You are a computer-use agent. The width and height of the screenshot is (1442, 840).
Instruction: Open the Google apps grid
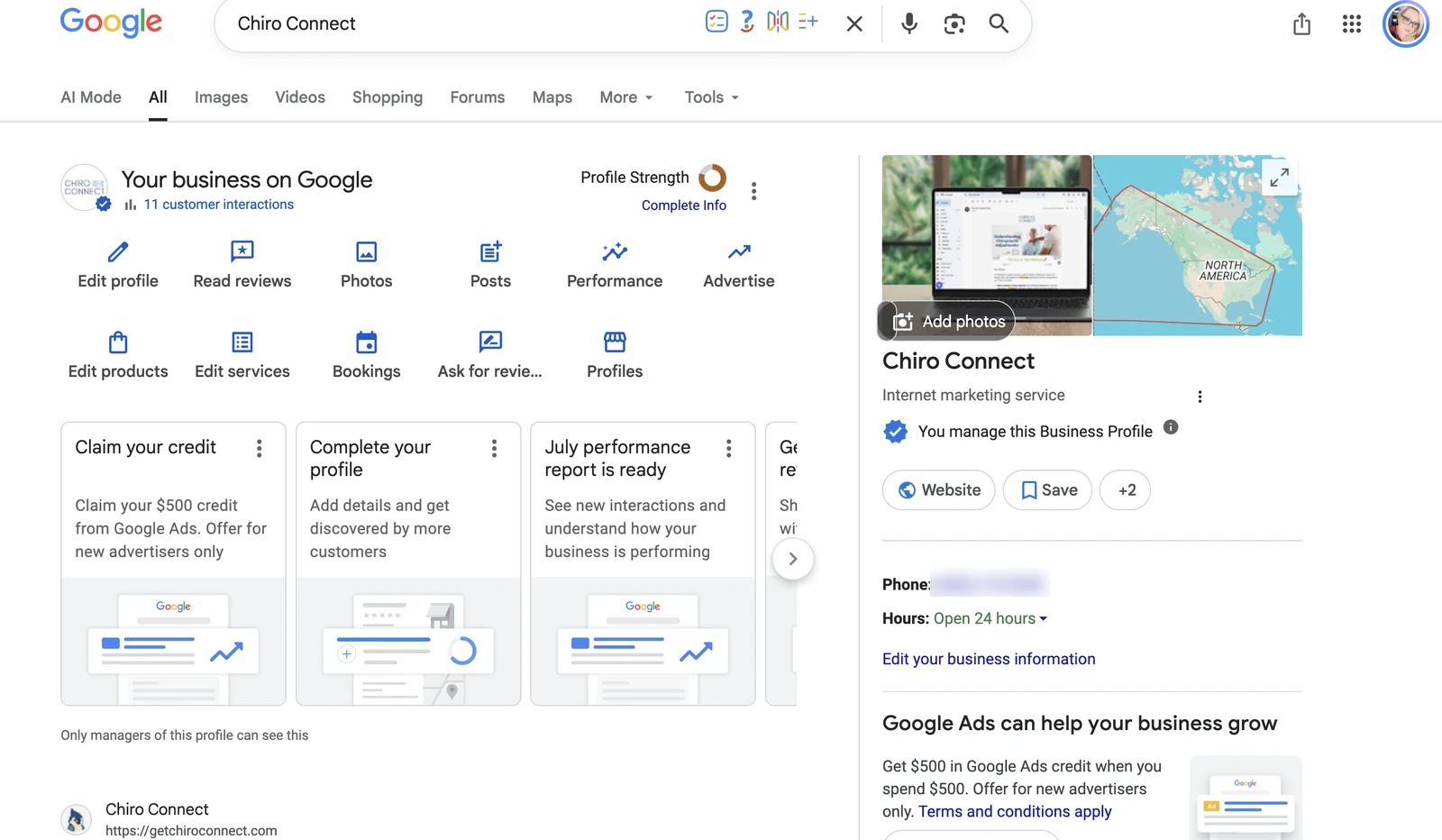[x=1352, y=24]
